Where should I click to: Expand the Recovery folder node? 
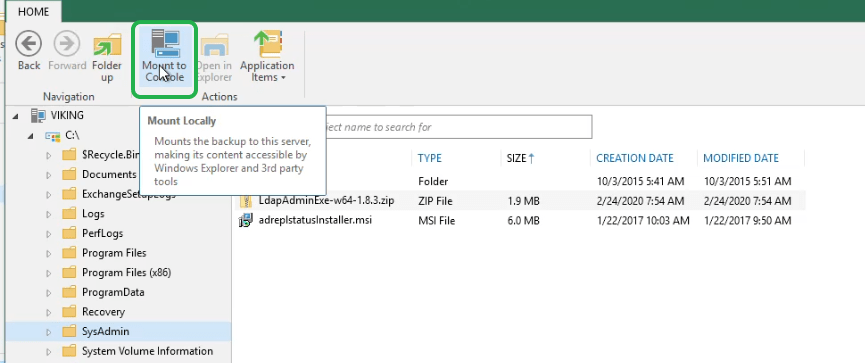click(x=49, y=312)
